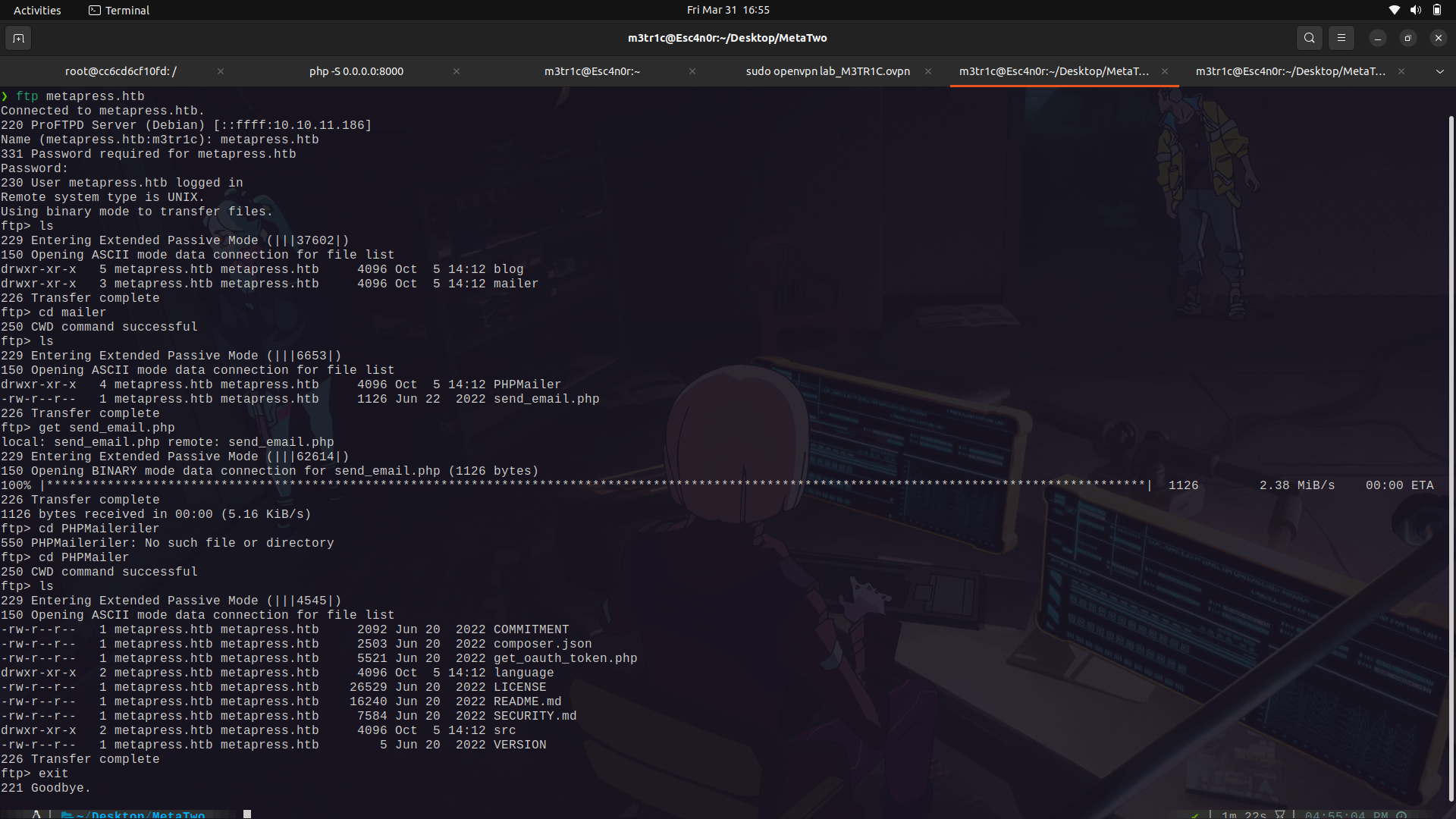The width and height of the screenshot is (1456, 819).
Task: Switch to the root@cc6cd6cf10fd tab
Action: click(x=120, y=71)
